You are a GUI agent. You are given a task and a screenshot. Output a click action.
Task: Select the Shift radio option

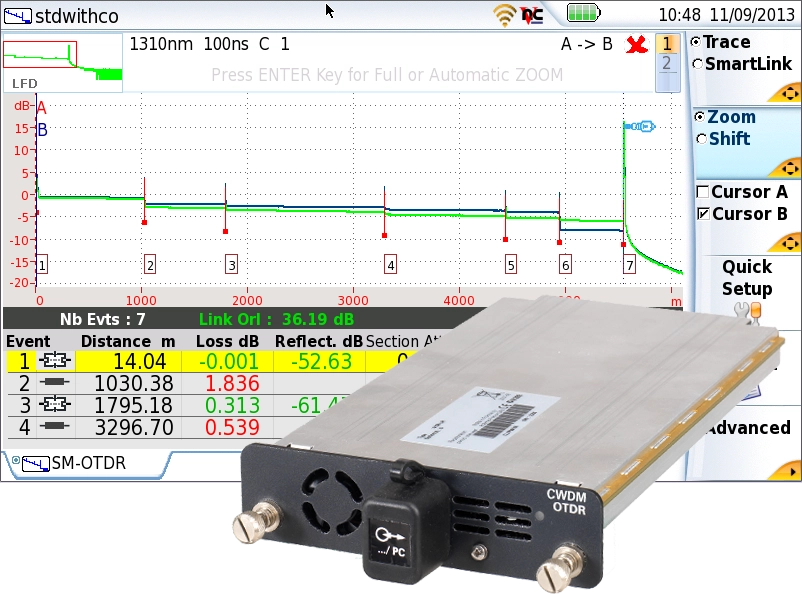click(x=702, y=139)
